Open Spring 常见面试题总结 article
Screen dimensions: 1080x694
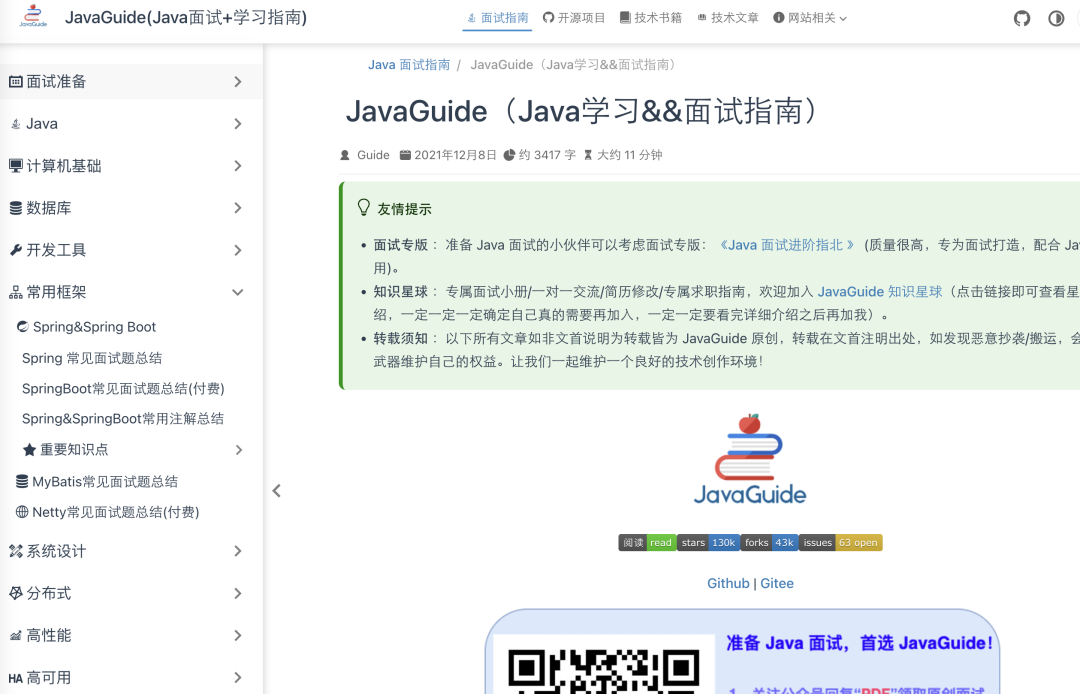(92, 358)
